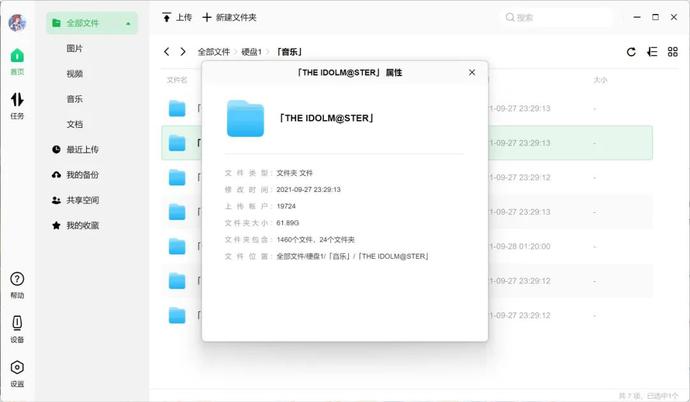The height and width of the screenshot is (402, 690).
Task: Click the 文件夹 文件 type value
Action: [294, 173]
